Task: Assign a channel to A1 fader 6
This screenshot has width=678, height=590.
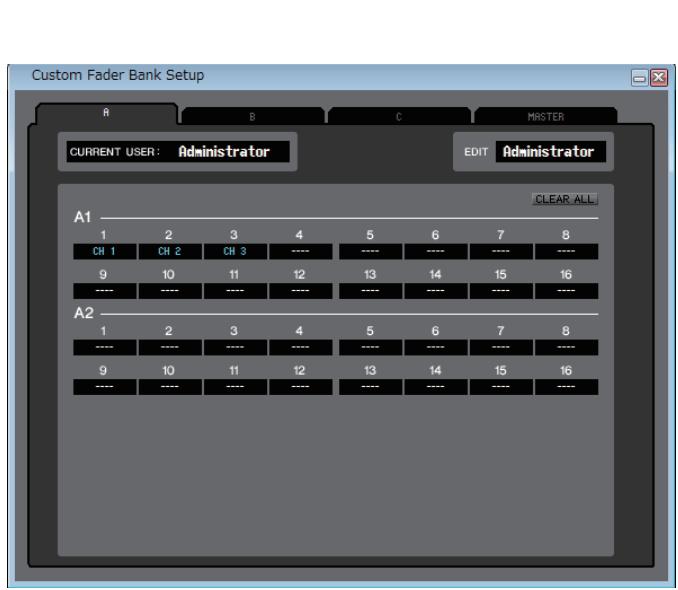Action: pos(436,251)
